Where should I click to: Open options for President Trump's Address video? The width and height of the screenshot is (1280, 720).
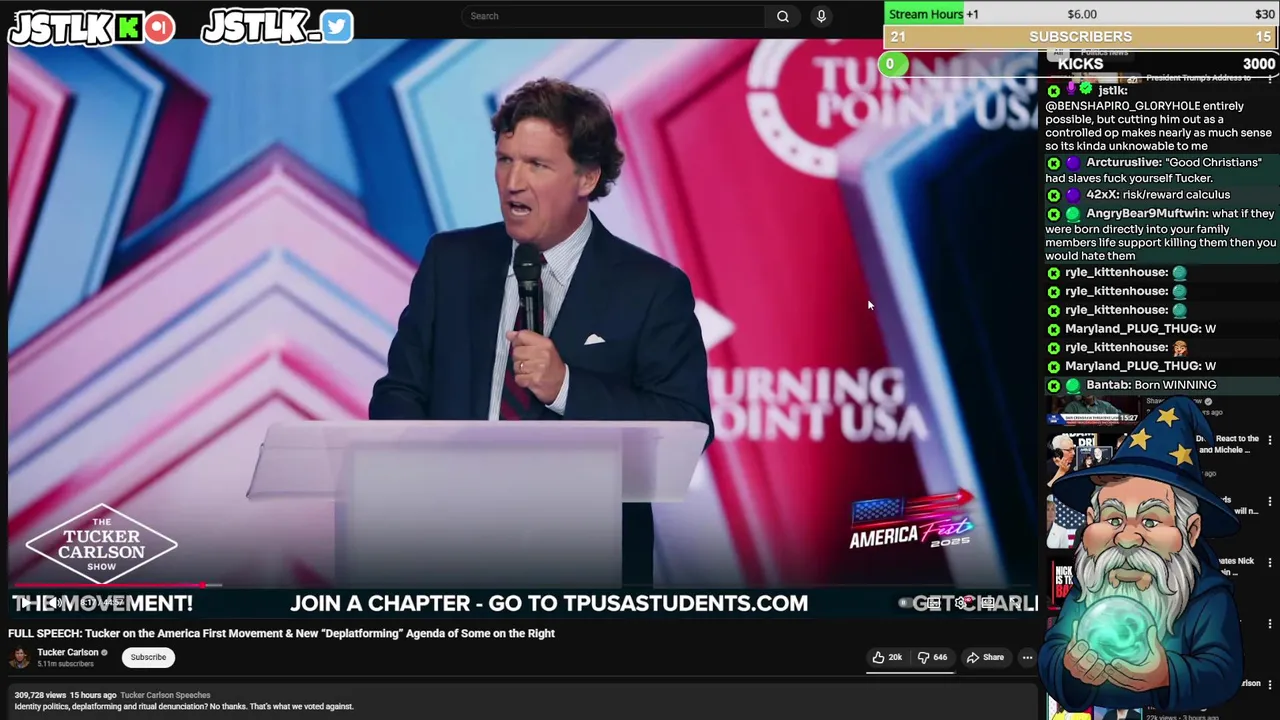coord(1270,78)
